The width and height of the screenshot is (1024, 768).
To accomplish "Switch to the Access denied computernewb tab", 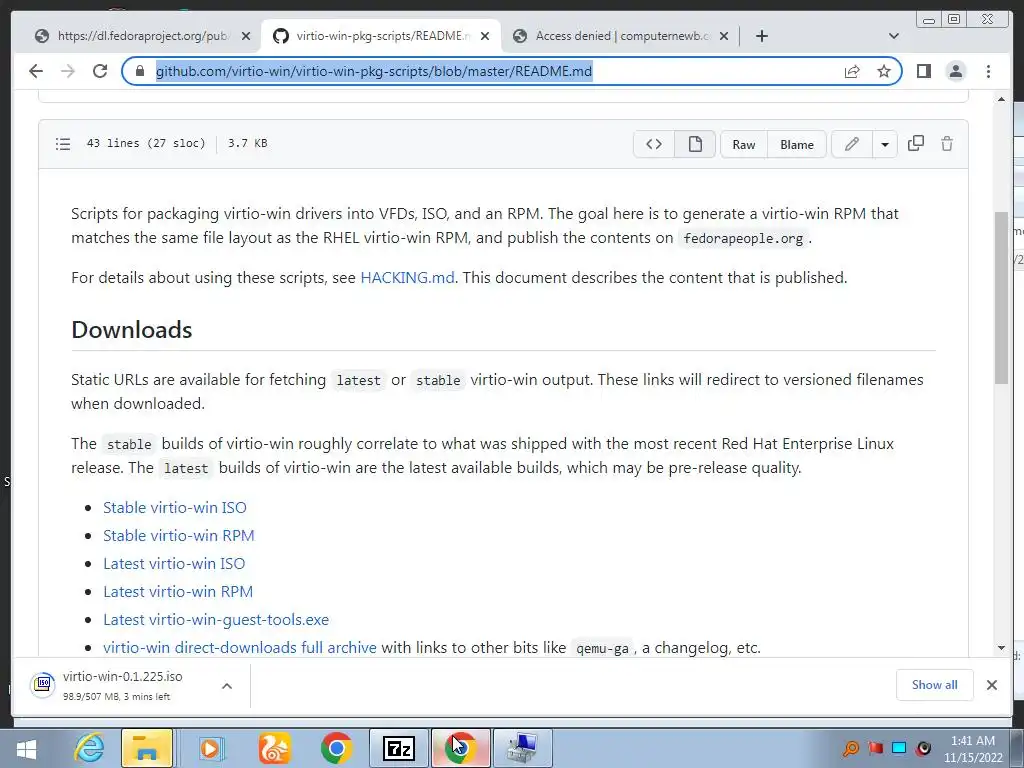I will 622,36.
